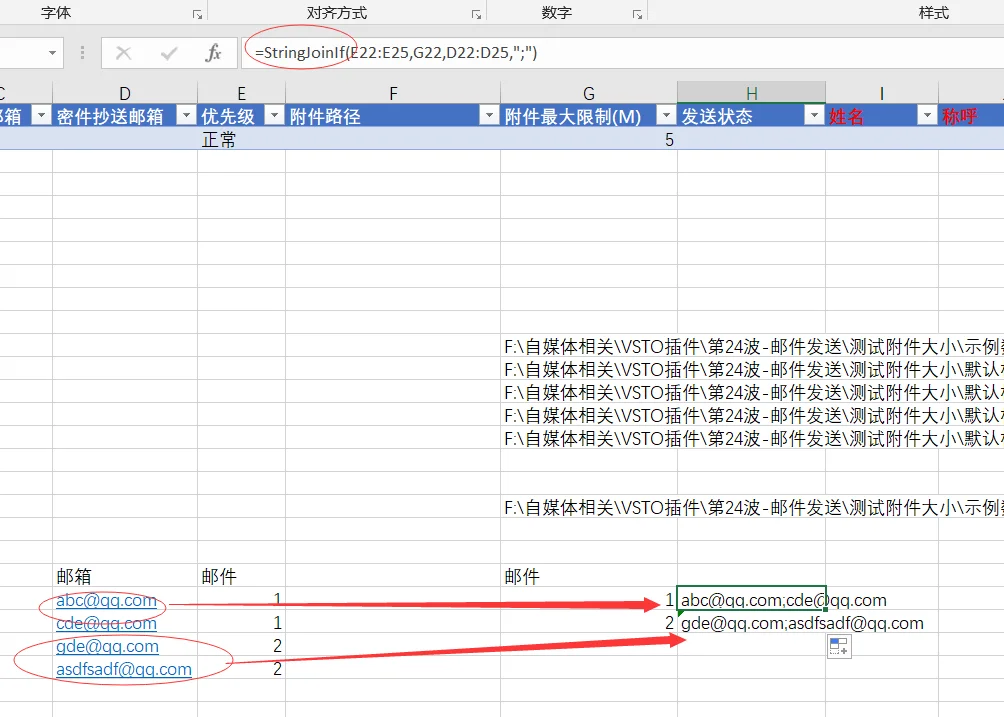The width and height of the screenshot is (1004, 717).
Task: Open the Insert Function fx dialog
Action: (213, 52)
